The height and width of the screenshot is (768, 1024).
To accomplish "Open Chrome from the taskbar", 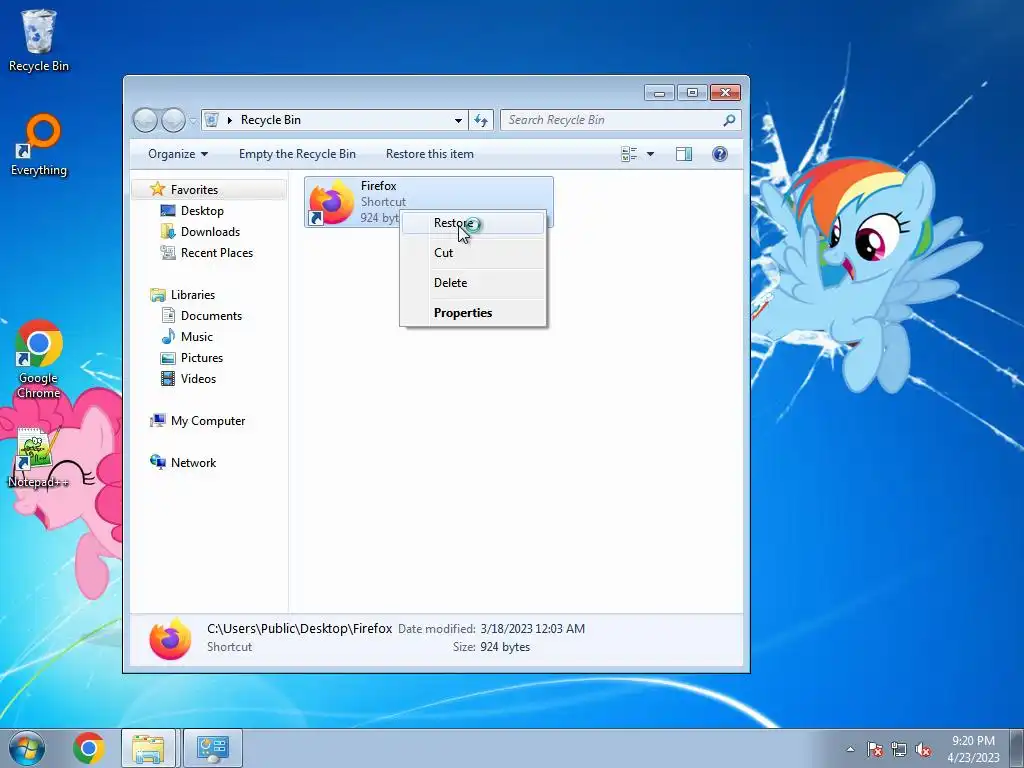I will point(89,748).
